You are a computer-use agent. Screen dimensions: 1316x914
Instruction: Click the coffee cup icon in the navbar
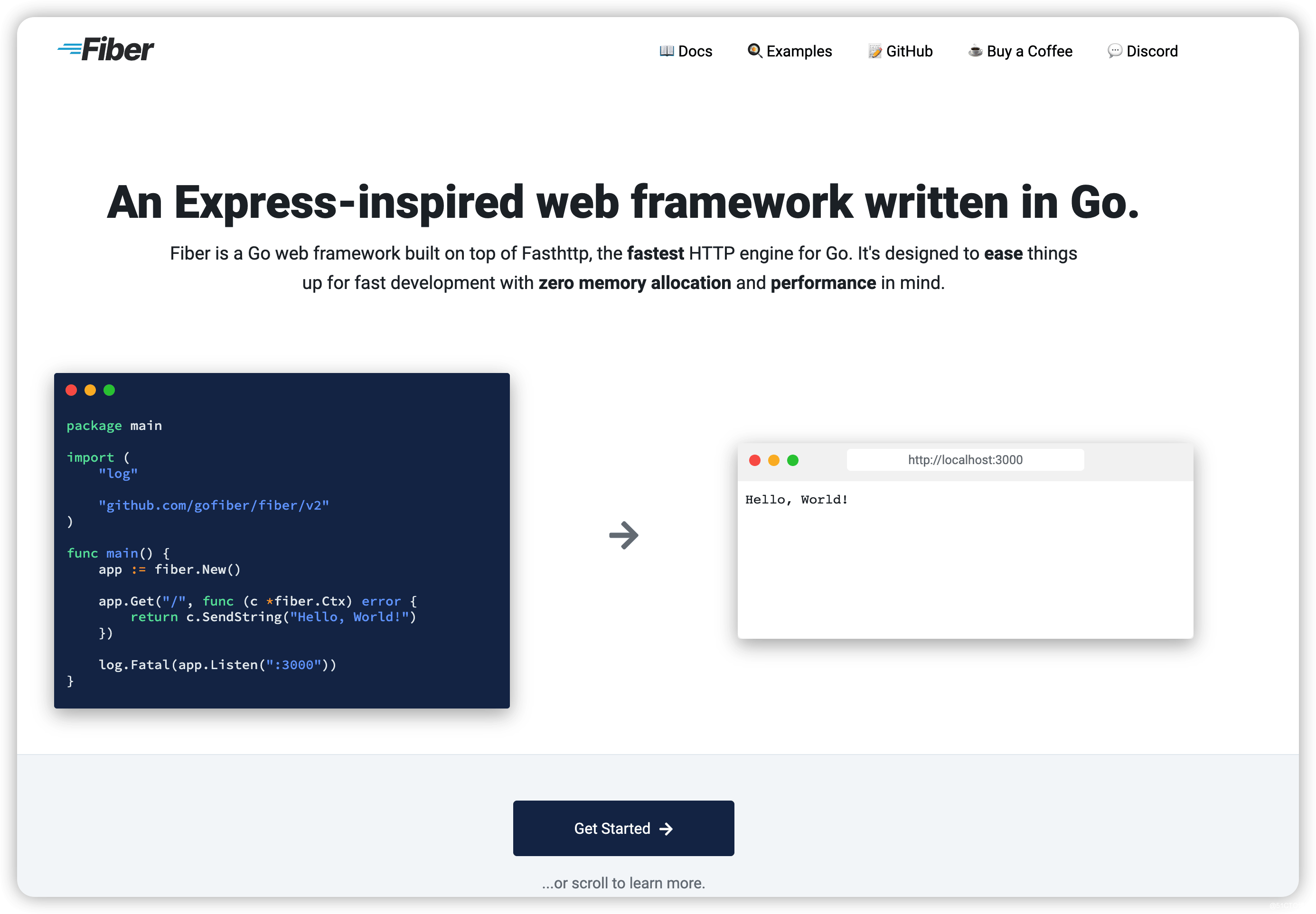click(975, 51)
